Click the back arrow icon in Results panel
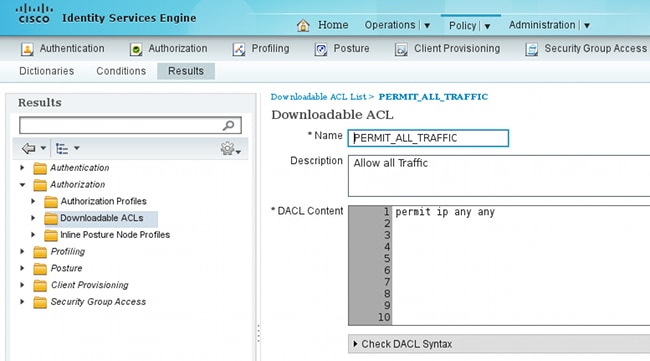The image size is (650, 361). tap(28, 148)
